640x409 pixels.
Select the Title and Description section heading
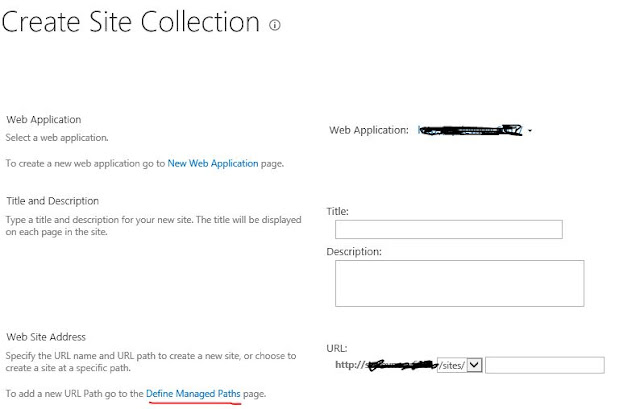52,201
